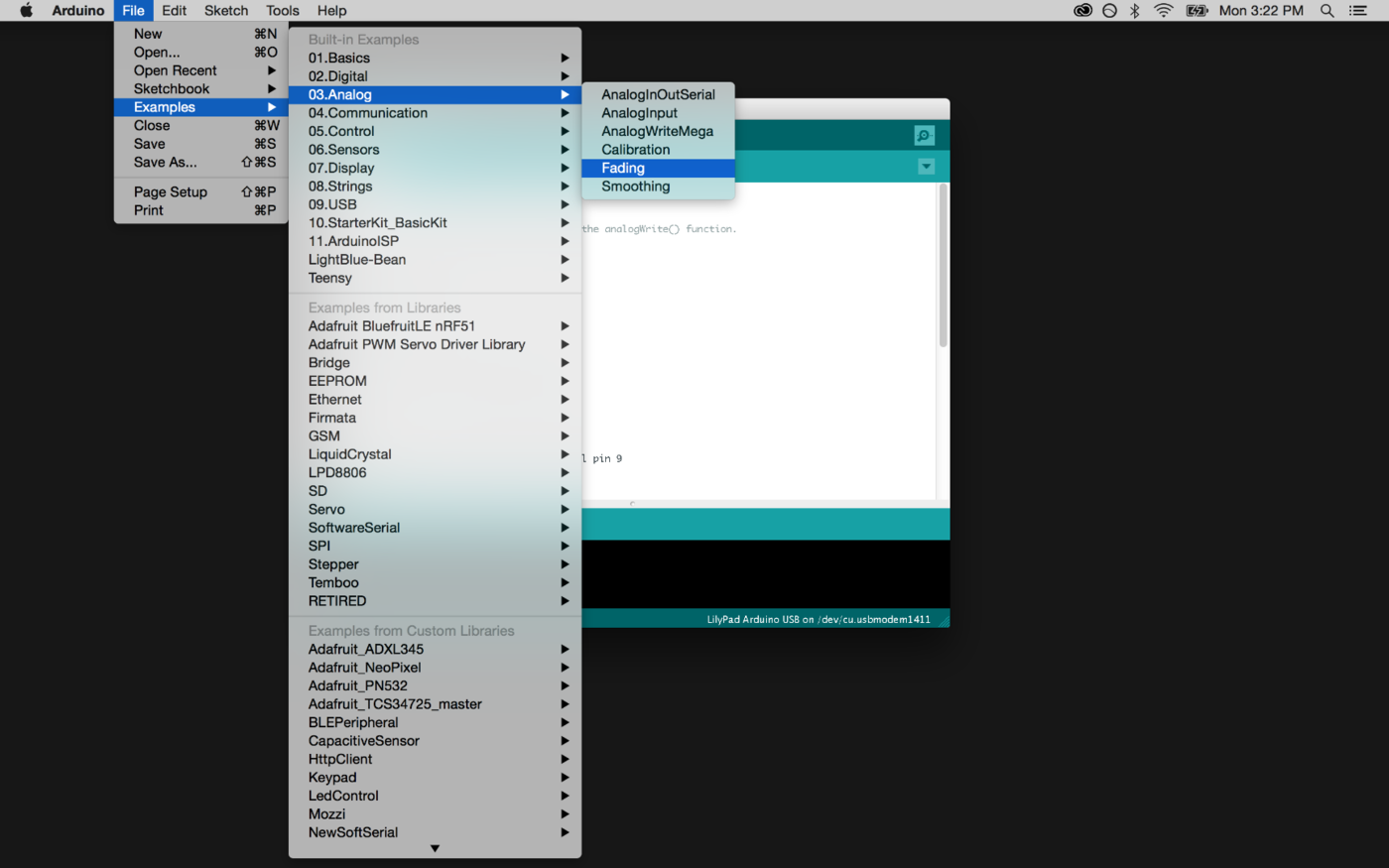
Task: Select the Fading example
Action: coord(658,168)
